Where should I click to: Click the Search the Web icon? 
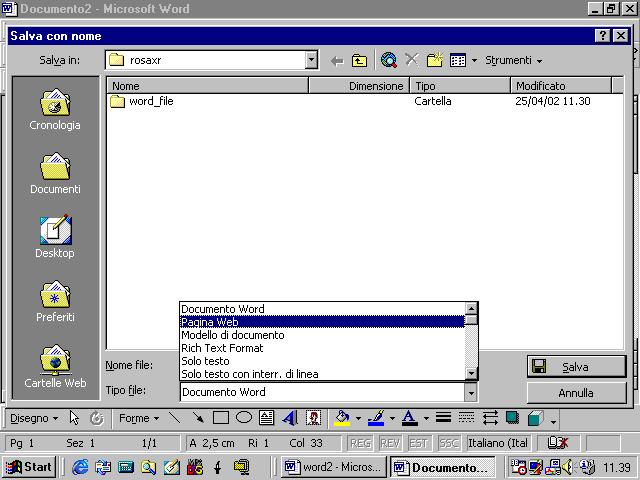pos(389,60)
